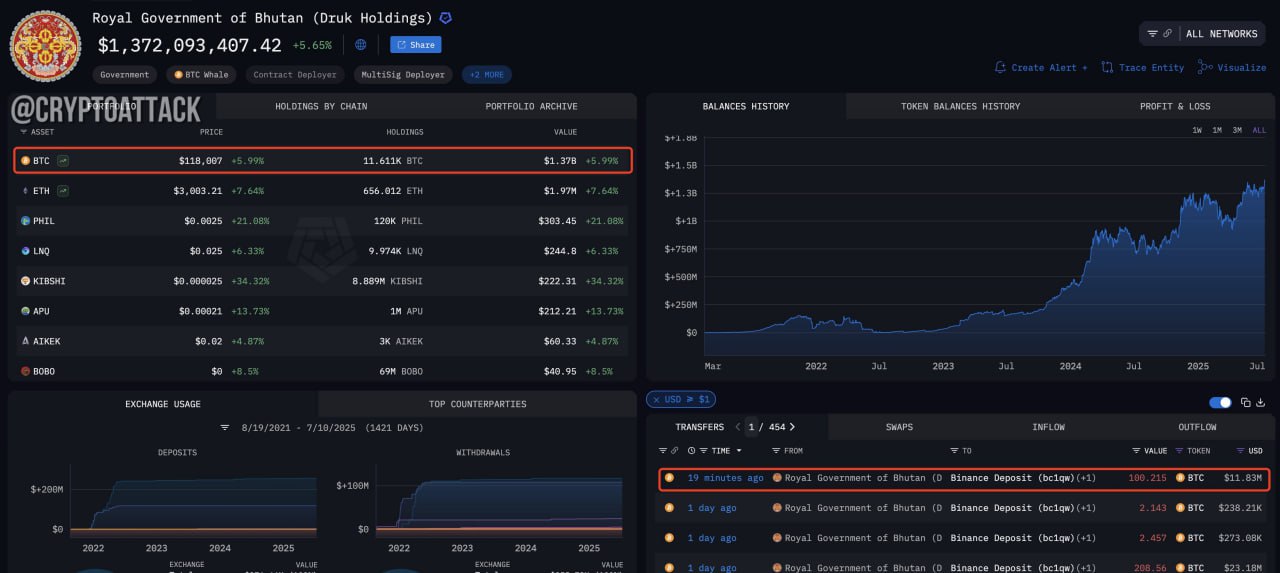
Task: Toggle the blue switch above transfers table
Action: (1220, 402)
